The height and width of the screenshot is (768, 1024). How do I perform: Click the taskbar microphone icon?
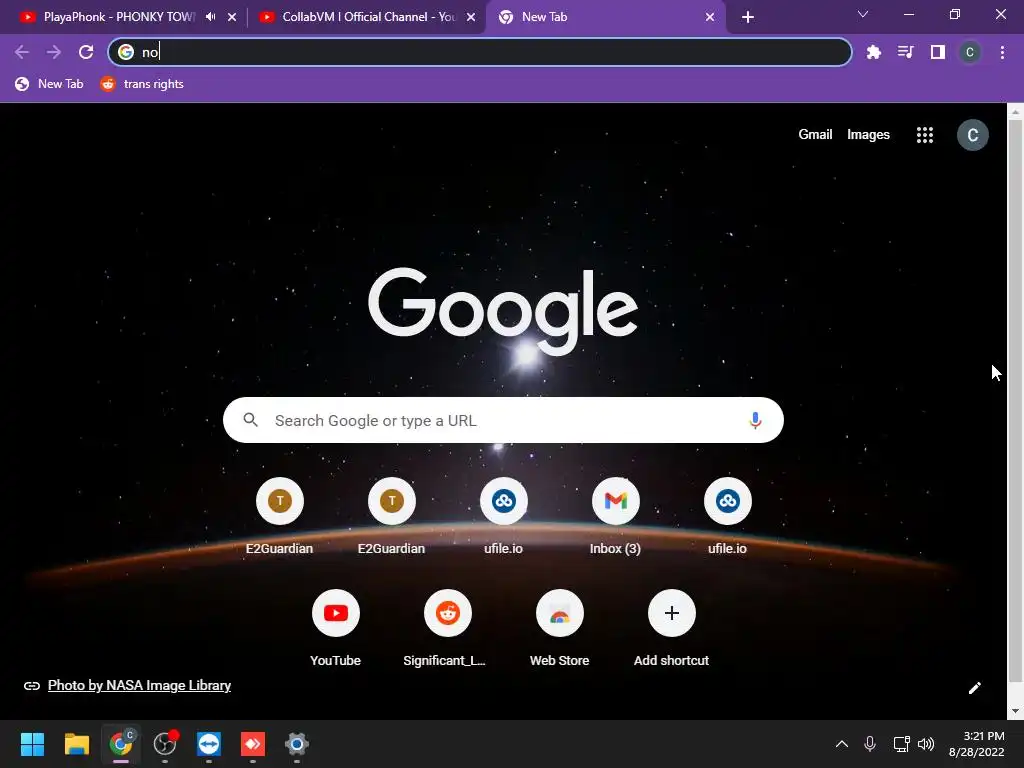tap(870, 744)
